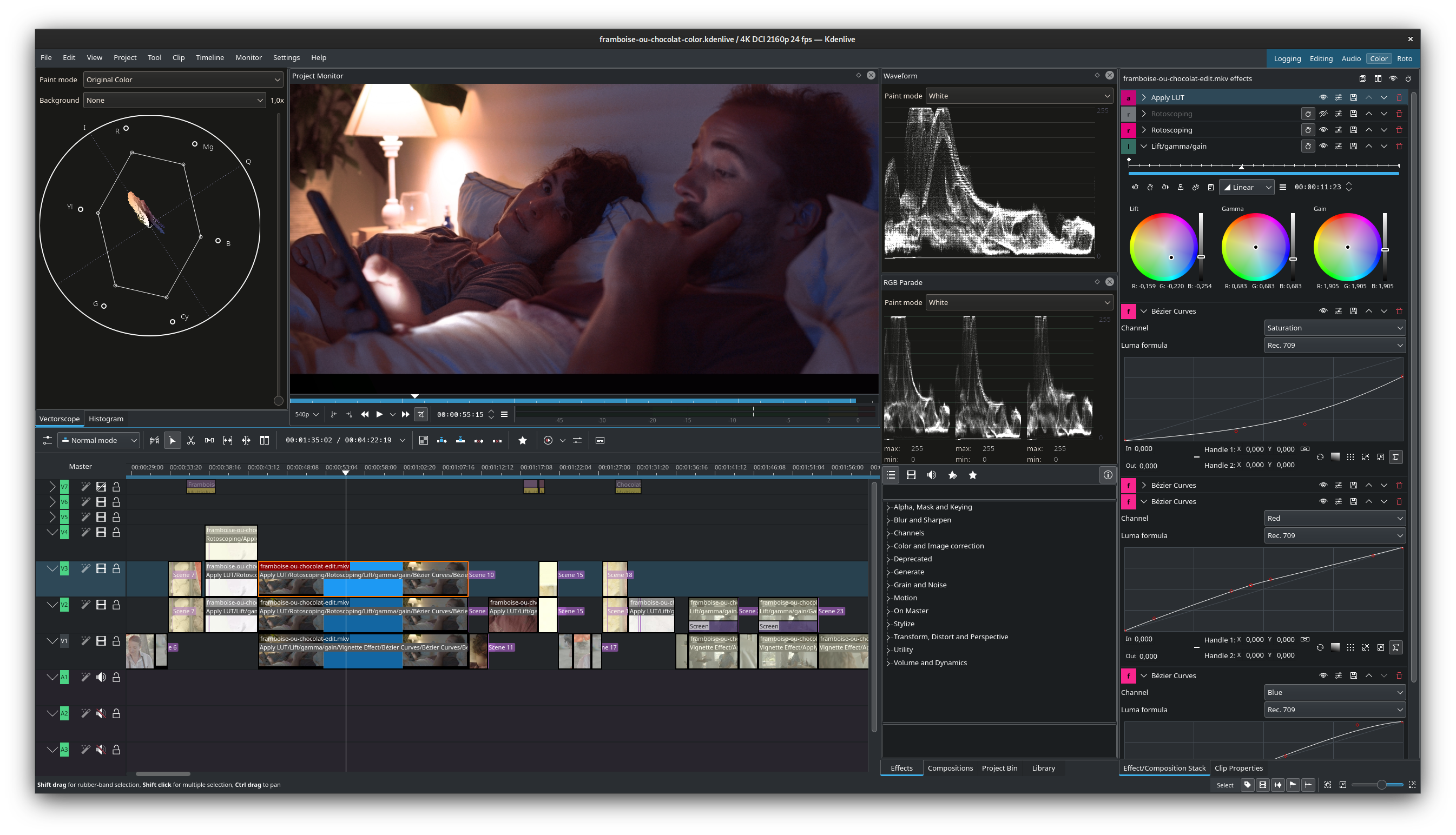Open the Monitor menu
Viewport: 1456px width, 835px height.
(248, 57)
